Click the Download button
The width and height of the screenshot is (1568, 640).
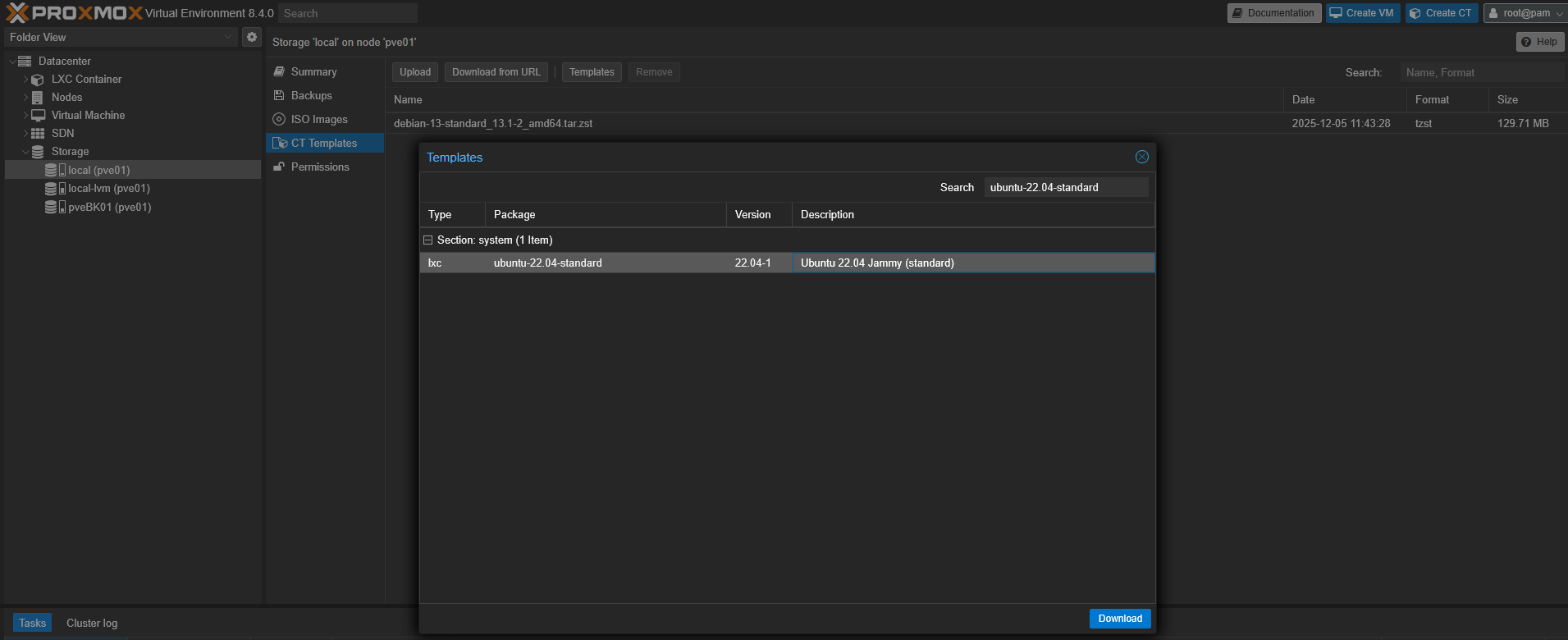1119,619
